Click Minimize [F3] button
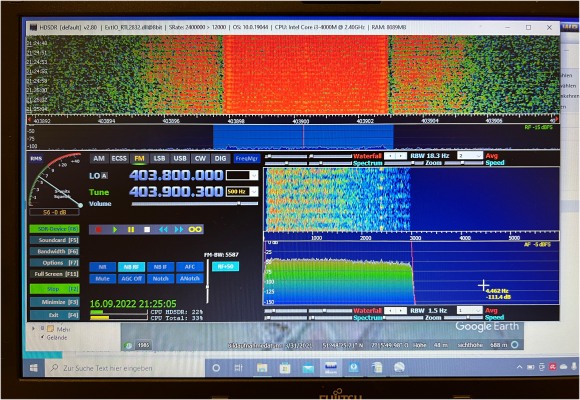This screenshot has height=400, width=580. pos(54,302)
